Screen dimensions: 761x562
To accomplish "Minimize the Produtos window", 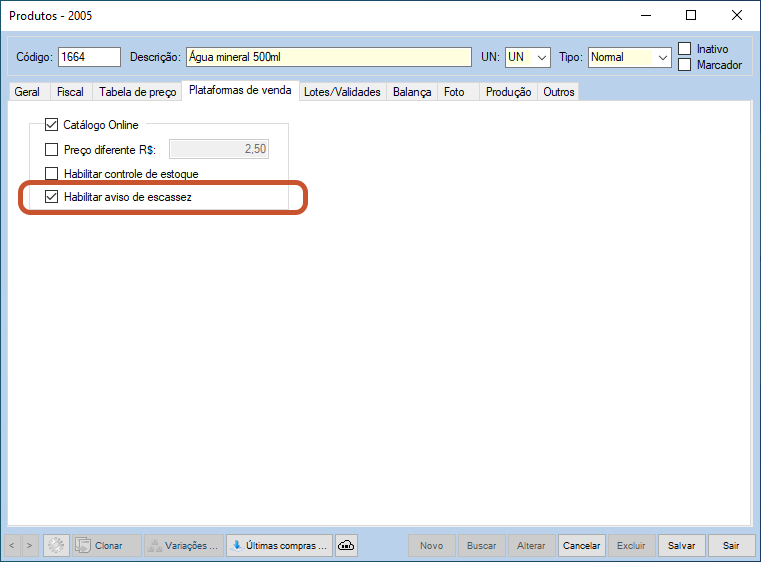I will click(645, 16).
